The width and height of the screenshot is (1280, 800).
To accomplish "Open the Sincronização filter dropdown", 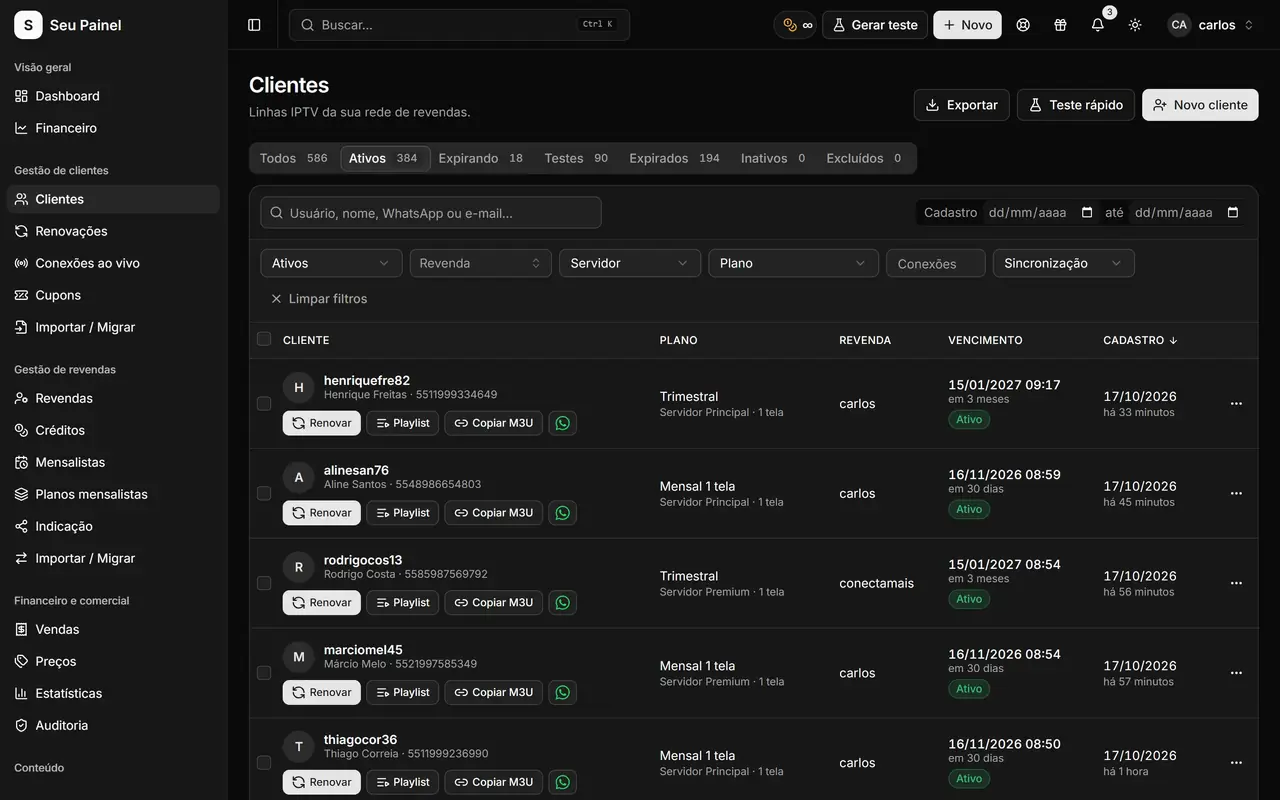I will tap(1063, 263).
